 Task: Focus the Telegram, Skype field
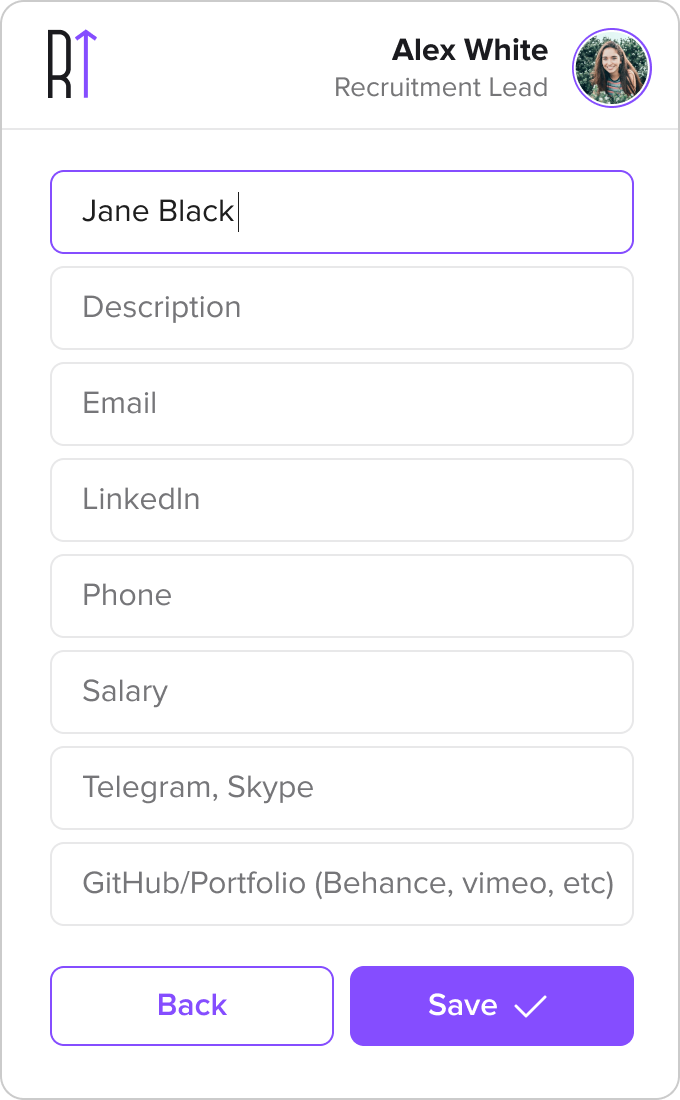pos(341,788)
